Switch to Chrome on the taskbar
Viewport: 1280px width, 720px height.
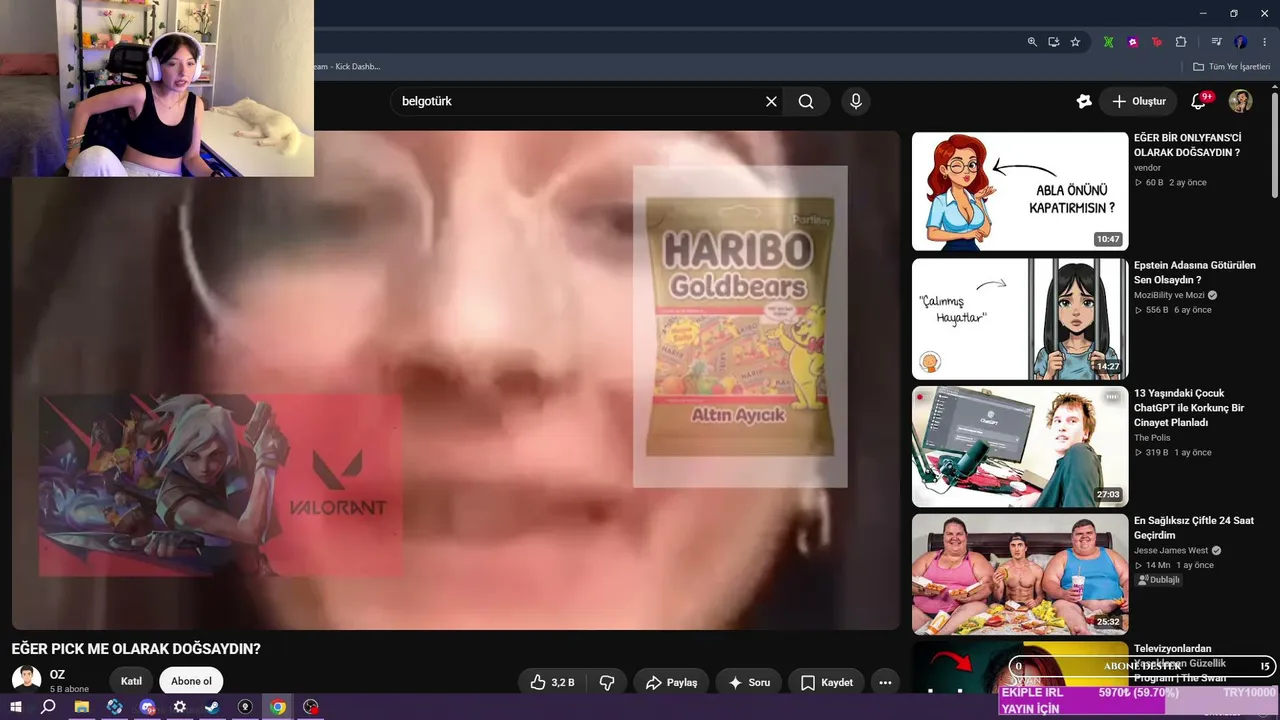[278, 707]
